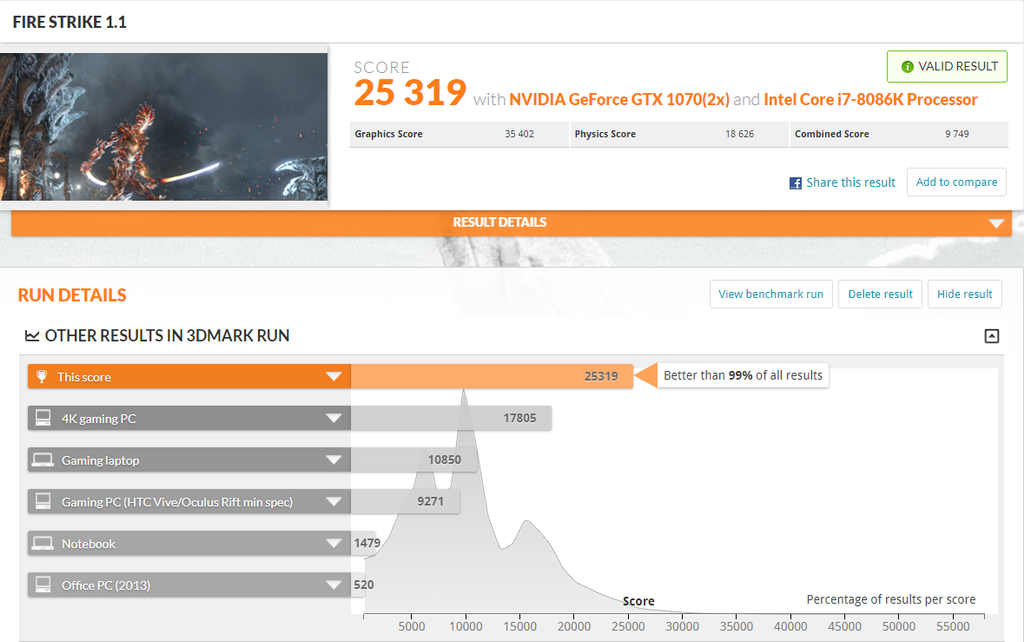
Task: Click the Physics Score label
Action: [605, 134]
